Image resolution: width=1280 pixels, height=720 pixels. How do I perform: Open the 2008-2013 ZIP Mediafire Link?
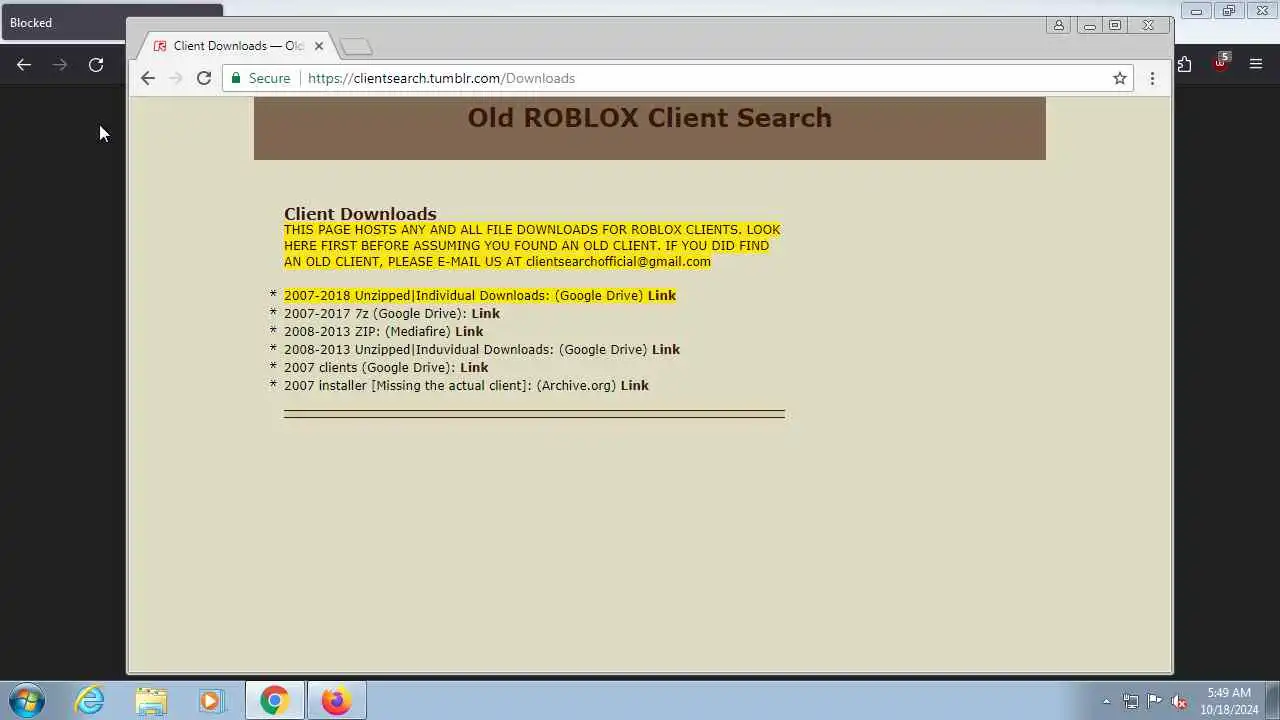click(469, 331)
